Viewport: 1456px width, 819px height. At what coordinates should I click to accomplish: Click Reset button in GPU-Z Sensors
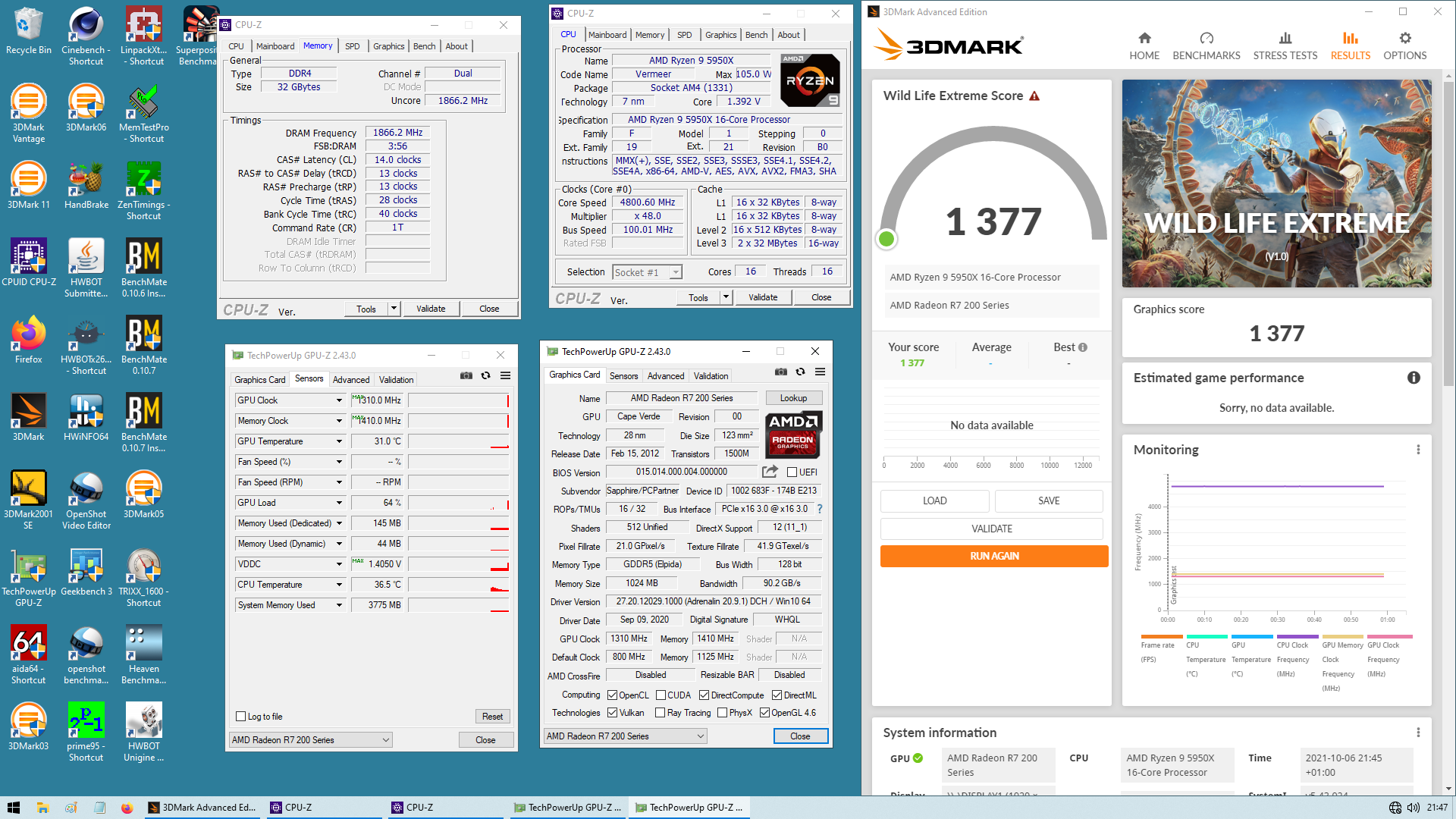pyautogui.click(x=492, y=717)
